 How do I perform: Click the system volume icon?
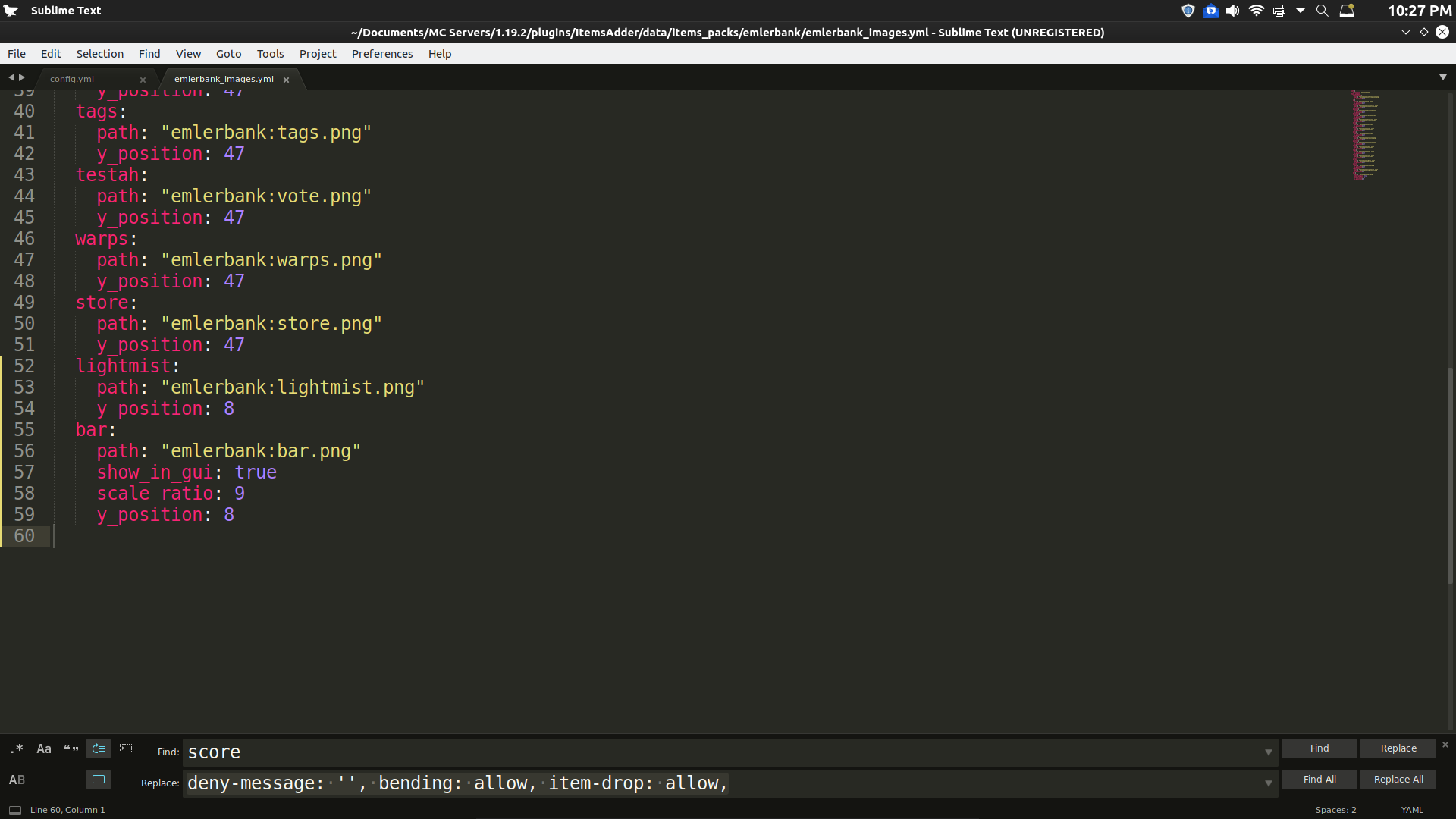(1232, 11)
